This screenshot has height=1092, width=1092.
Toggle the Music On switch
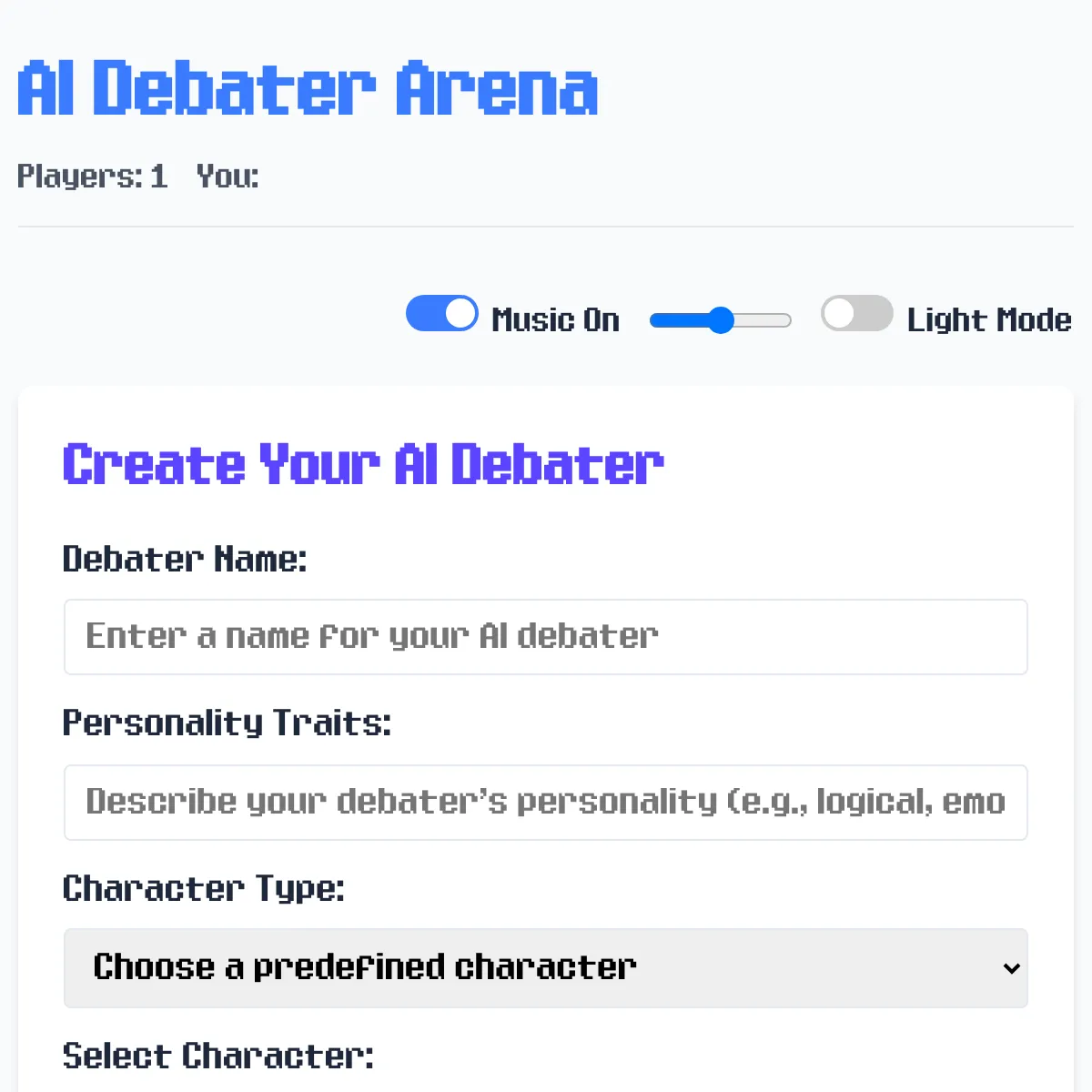441,314
